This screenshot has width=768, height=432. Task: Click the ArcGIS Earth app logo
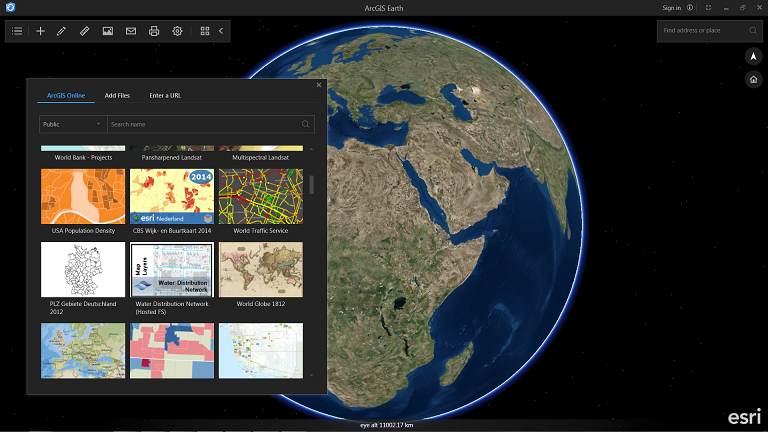(10, 7)
